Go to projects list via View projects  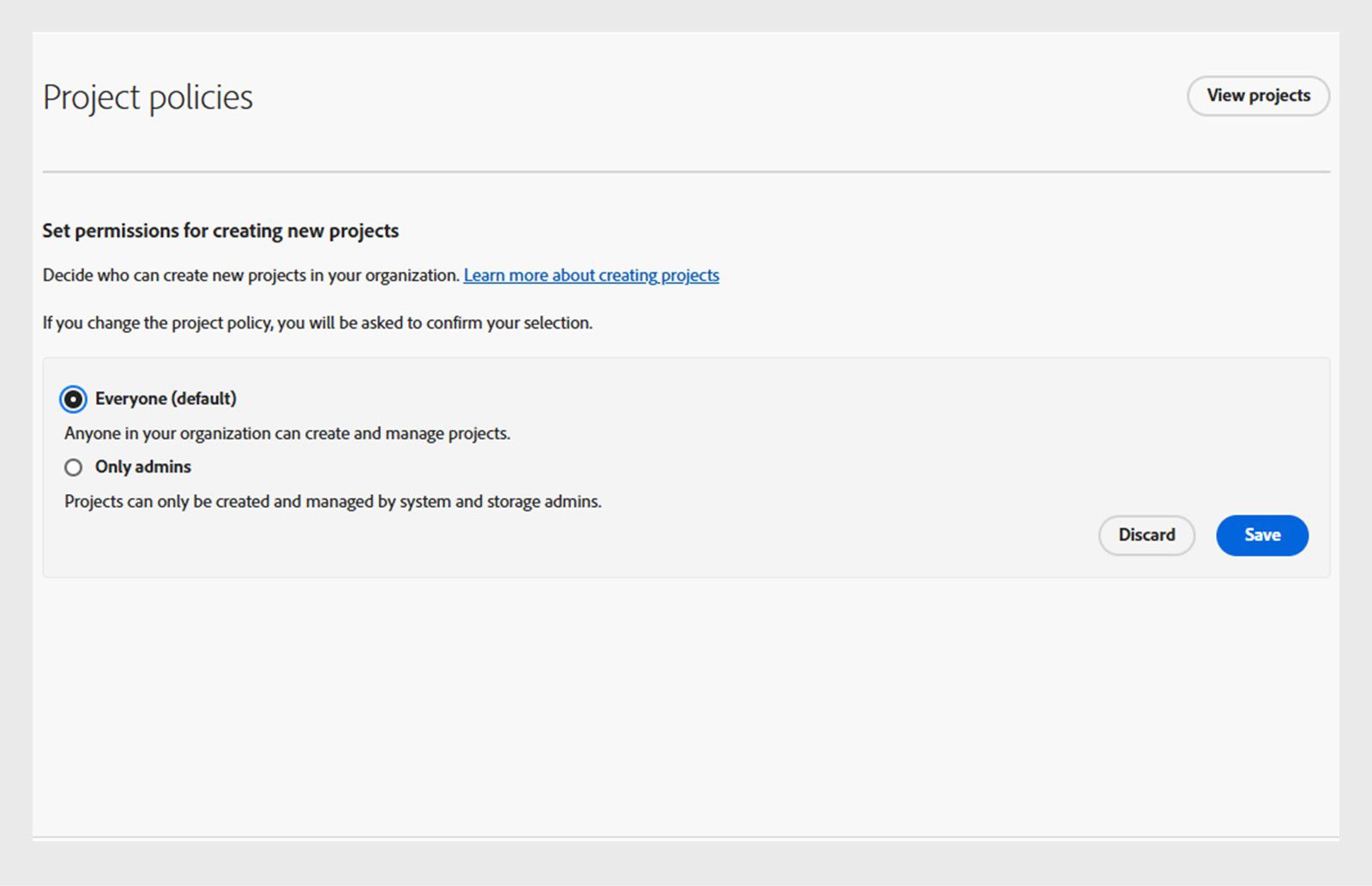(1258, 96)
